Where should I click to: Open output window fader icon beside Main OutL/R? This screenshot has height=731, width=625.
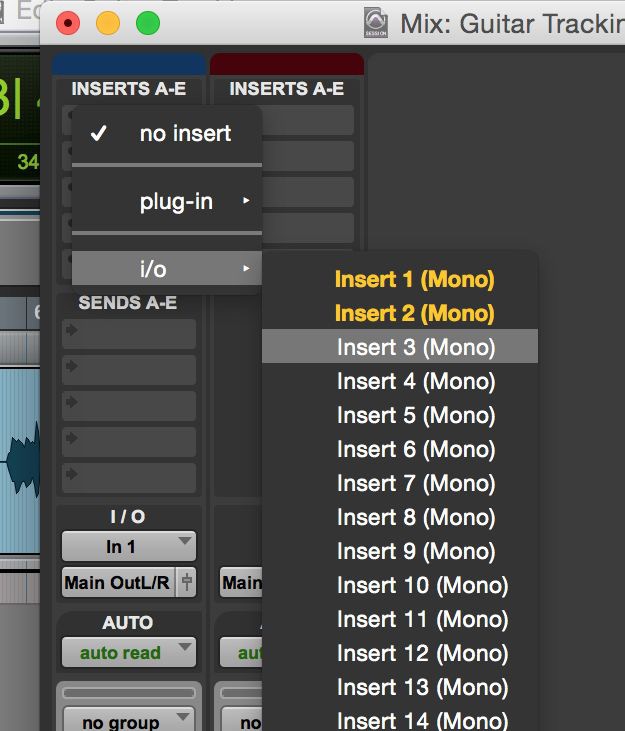186,582
